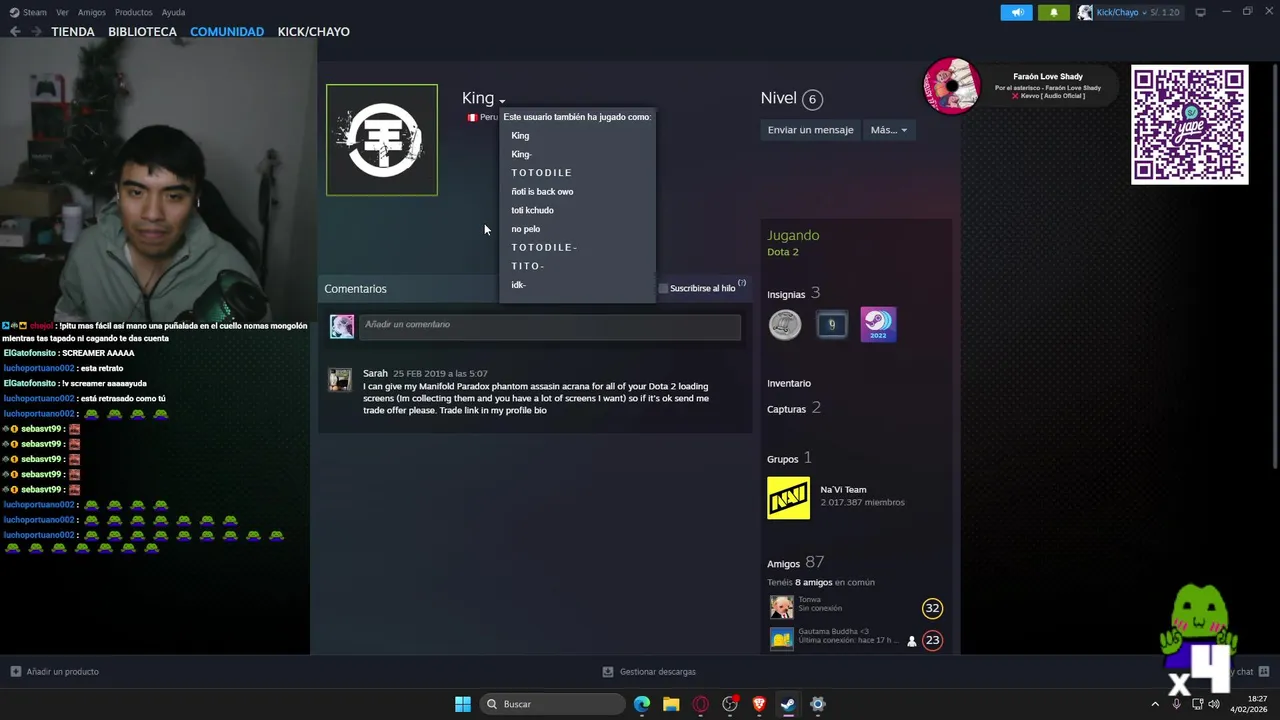1280x720 pixels.
Task: Click the Dota 2 game link
Action: click(783, 252)
